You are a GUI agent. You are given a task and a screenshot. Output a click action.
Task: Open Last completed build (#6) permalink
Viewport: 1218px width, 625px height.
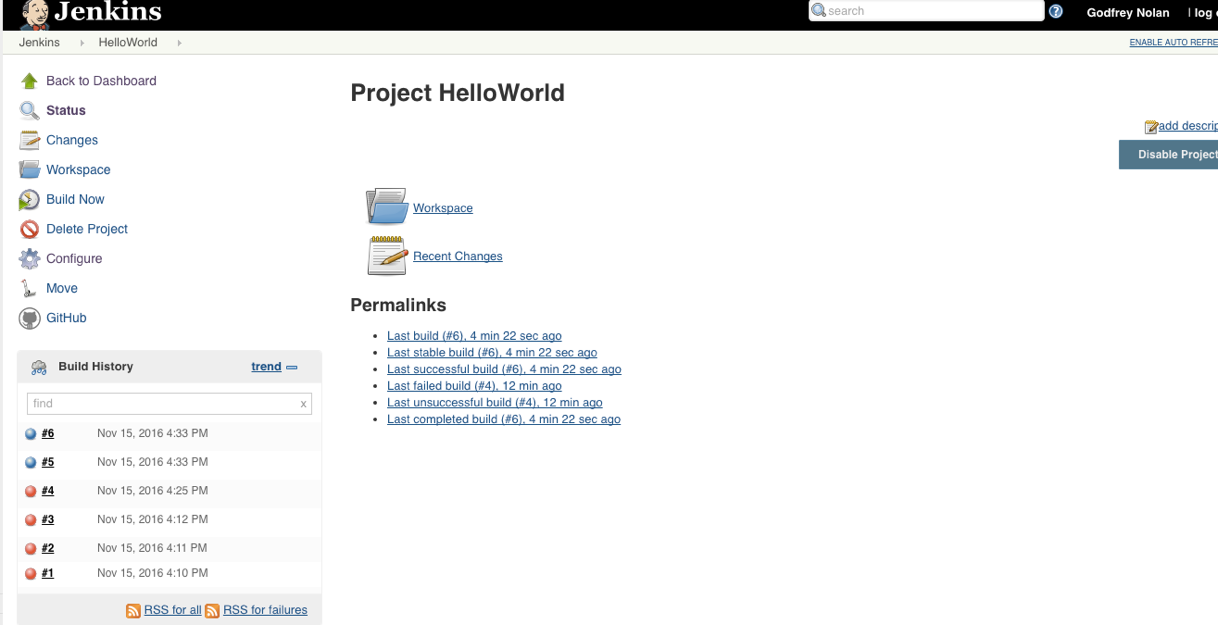coord(504,420)
